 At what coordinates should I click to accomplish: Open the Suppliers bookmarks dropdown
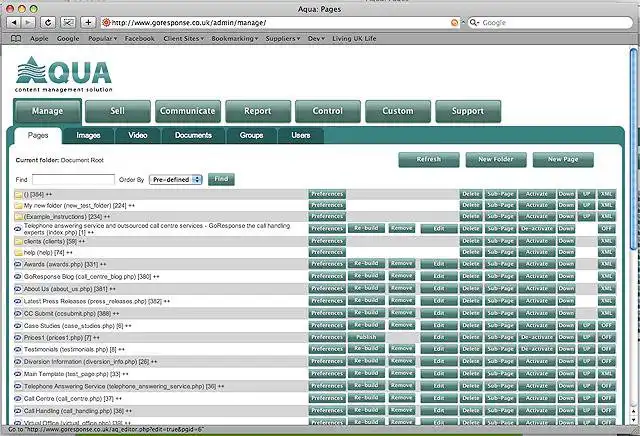[x=282, y=38]
